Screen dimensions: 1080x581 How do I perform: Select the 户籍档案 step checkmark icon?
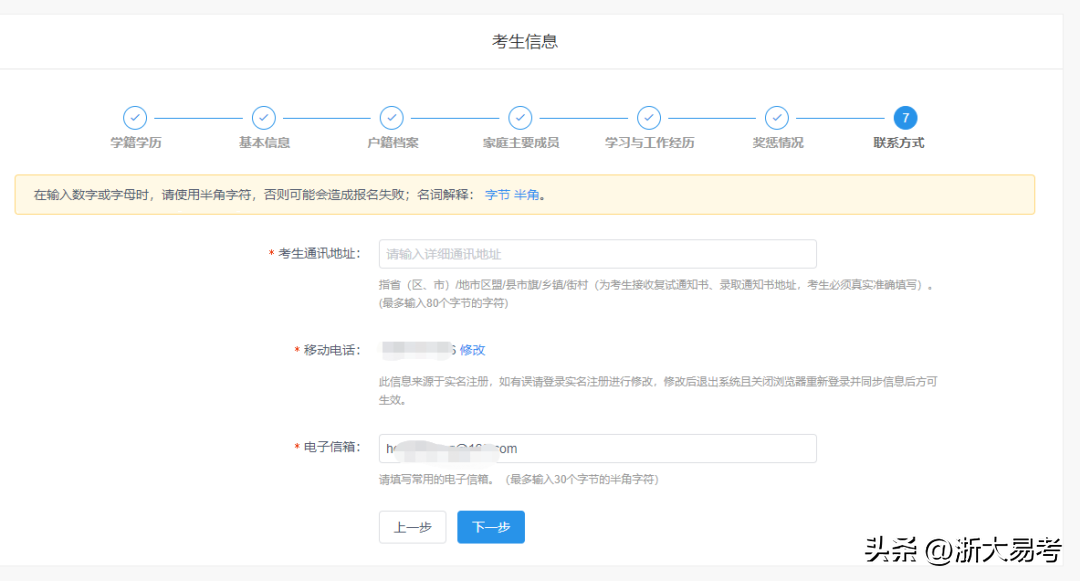click(x=392, y=118)
